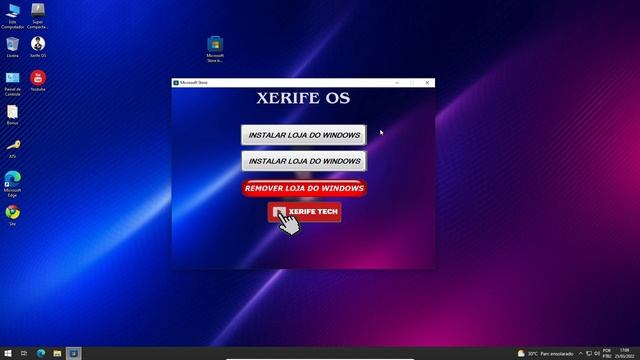Open the network icon in system tray
The image size is (640, 360).
click(x=589, y=353)
